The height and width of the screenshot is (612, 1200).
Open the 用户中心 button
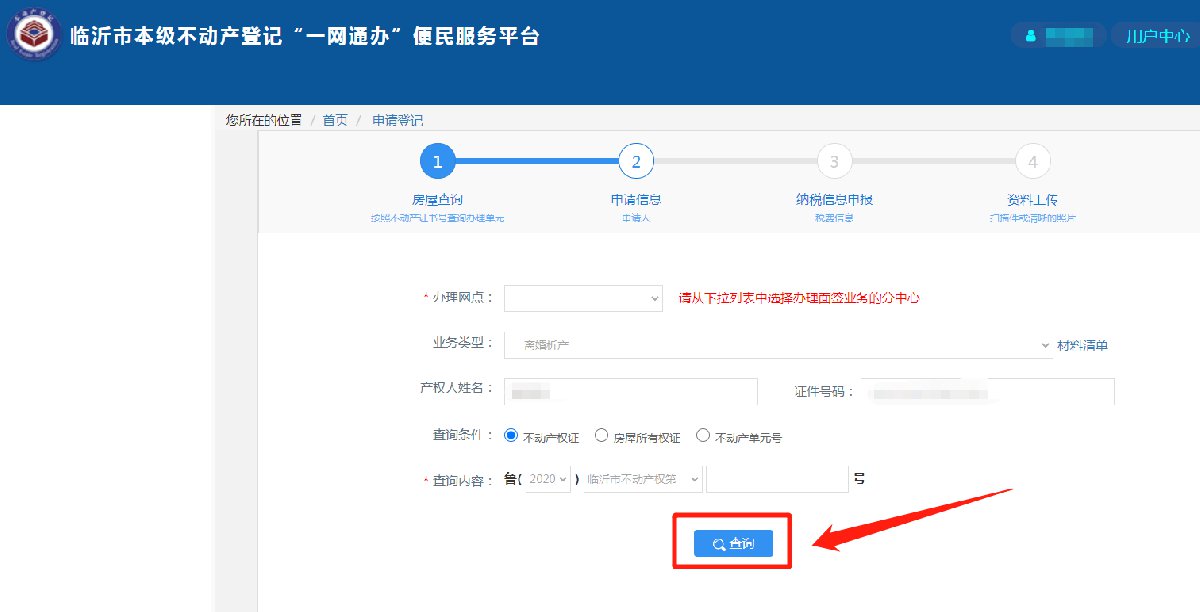click(x=1157, y=36)
